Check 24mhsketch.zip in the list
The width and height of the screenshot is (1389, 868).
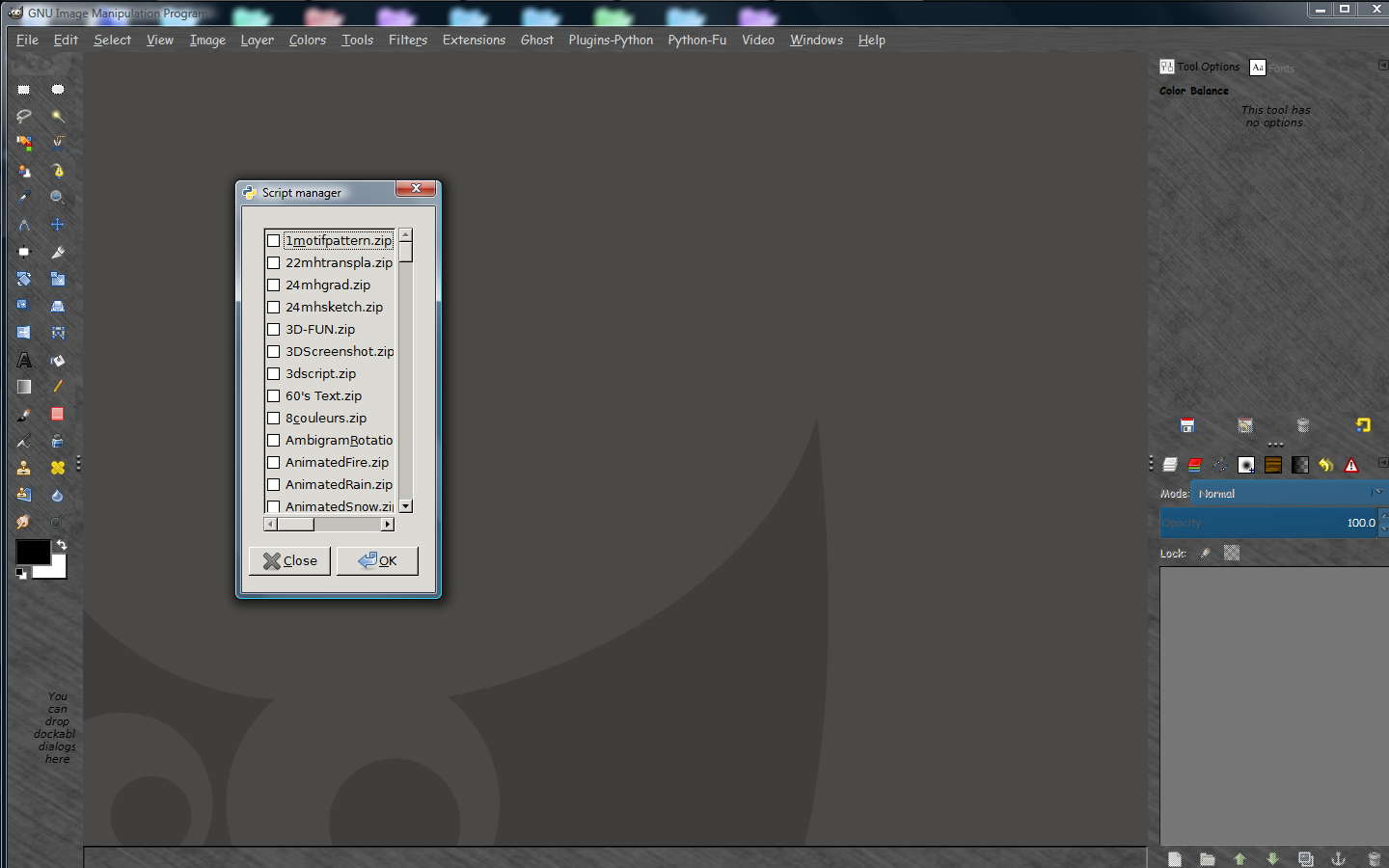(274, 308)
